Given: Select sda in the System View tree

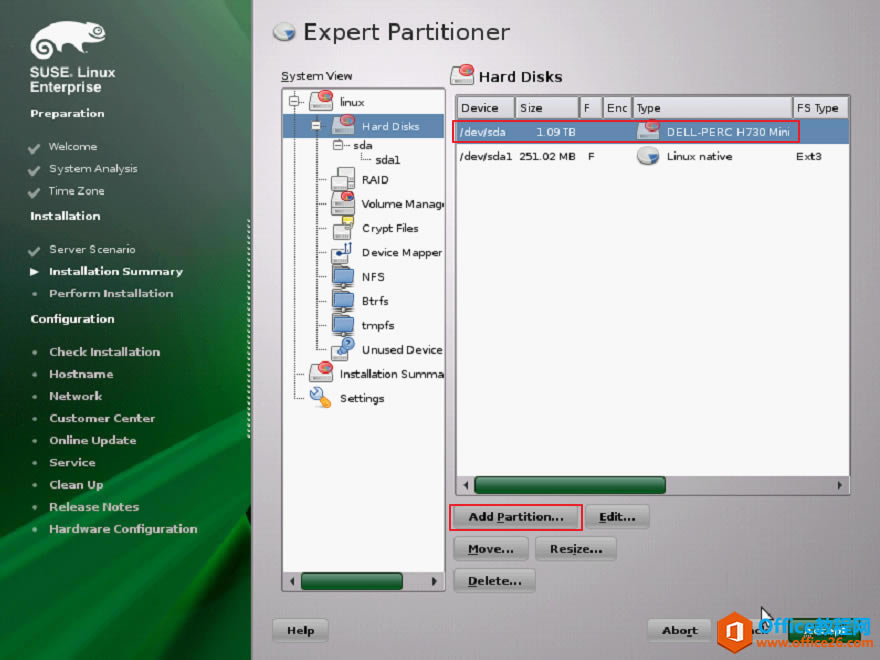Looking at the screenshot, I should [x=363, y=145].
